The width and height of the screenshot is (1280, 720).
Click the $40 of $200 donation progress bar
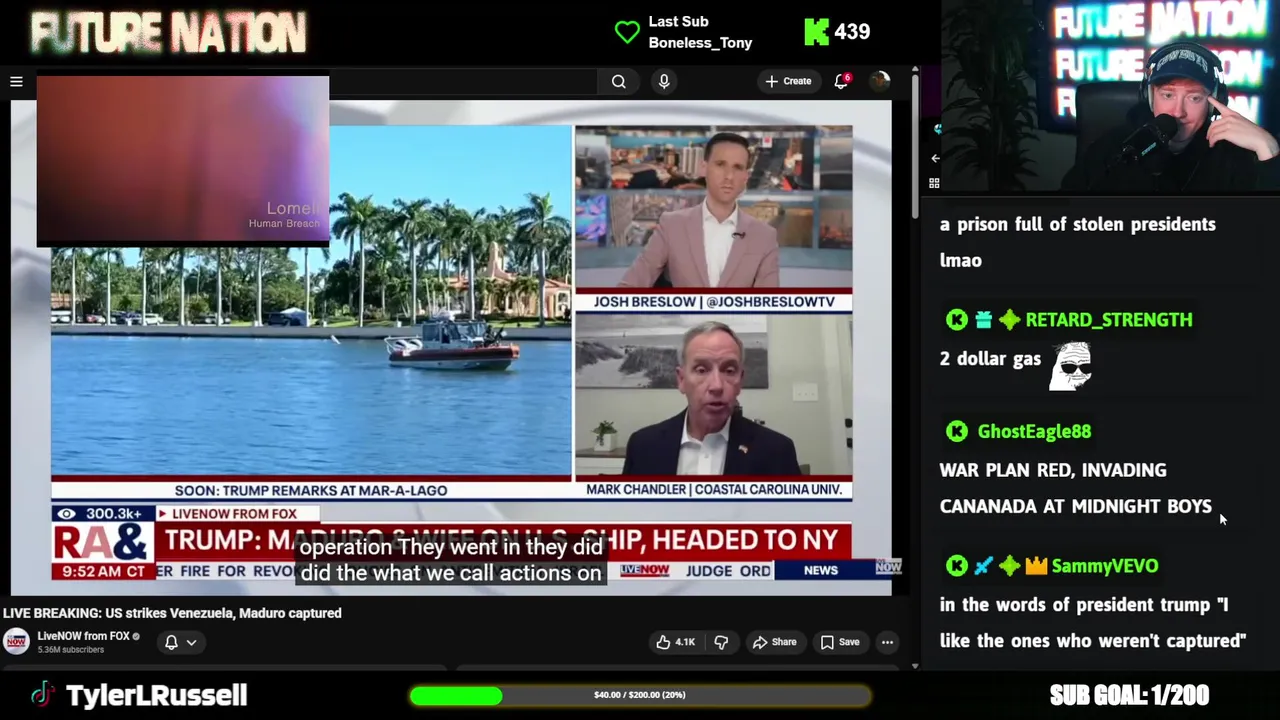[x=640, y=695]
